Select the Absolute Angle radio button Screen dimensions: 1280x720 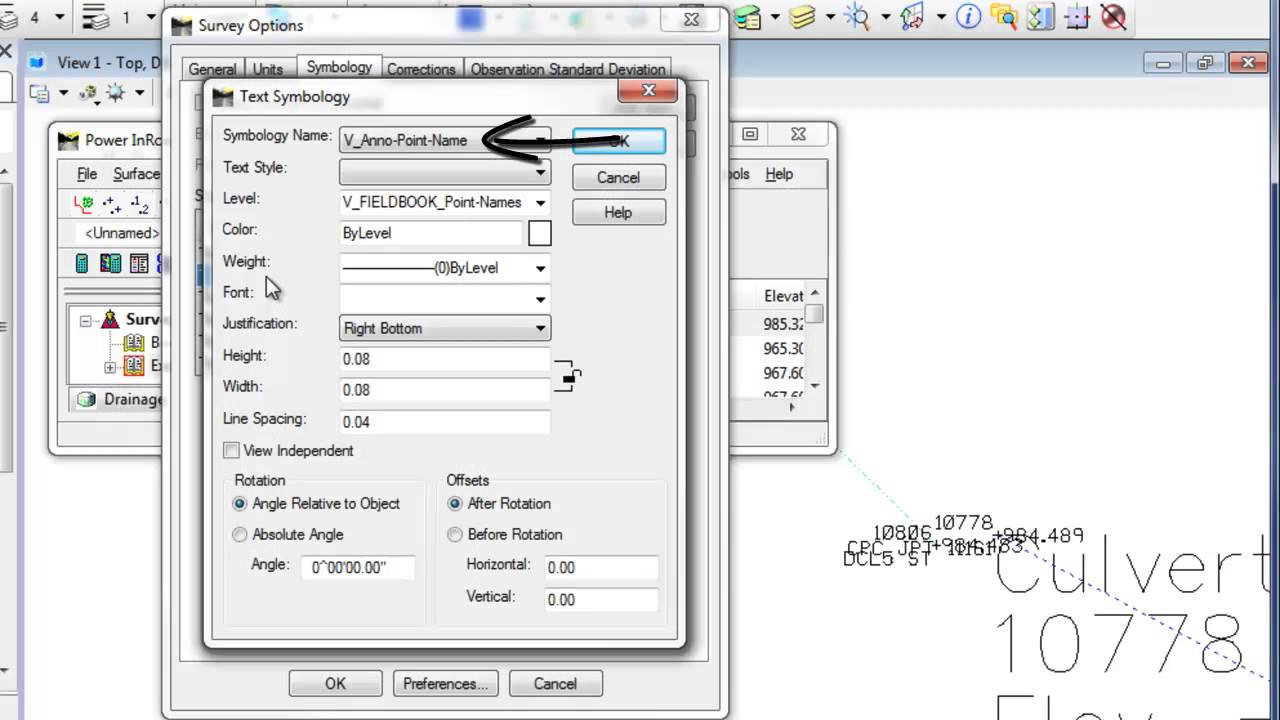point(240,535)
